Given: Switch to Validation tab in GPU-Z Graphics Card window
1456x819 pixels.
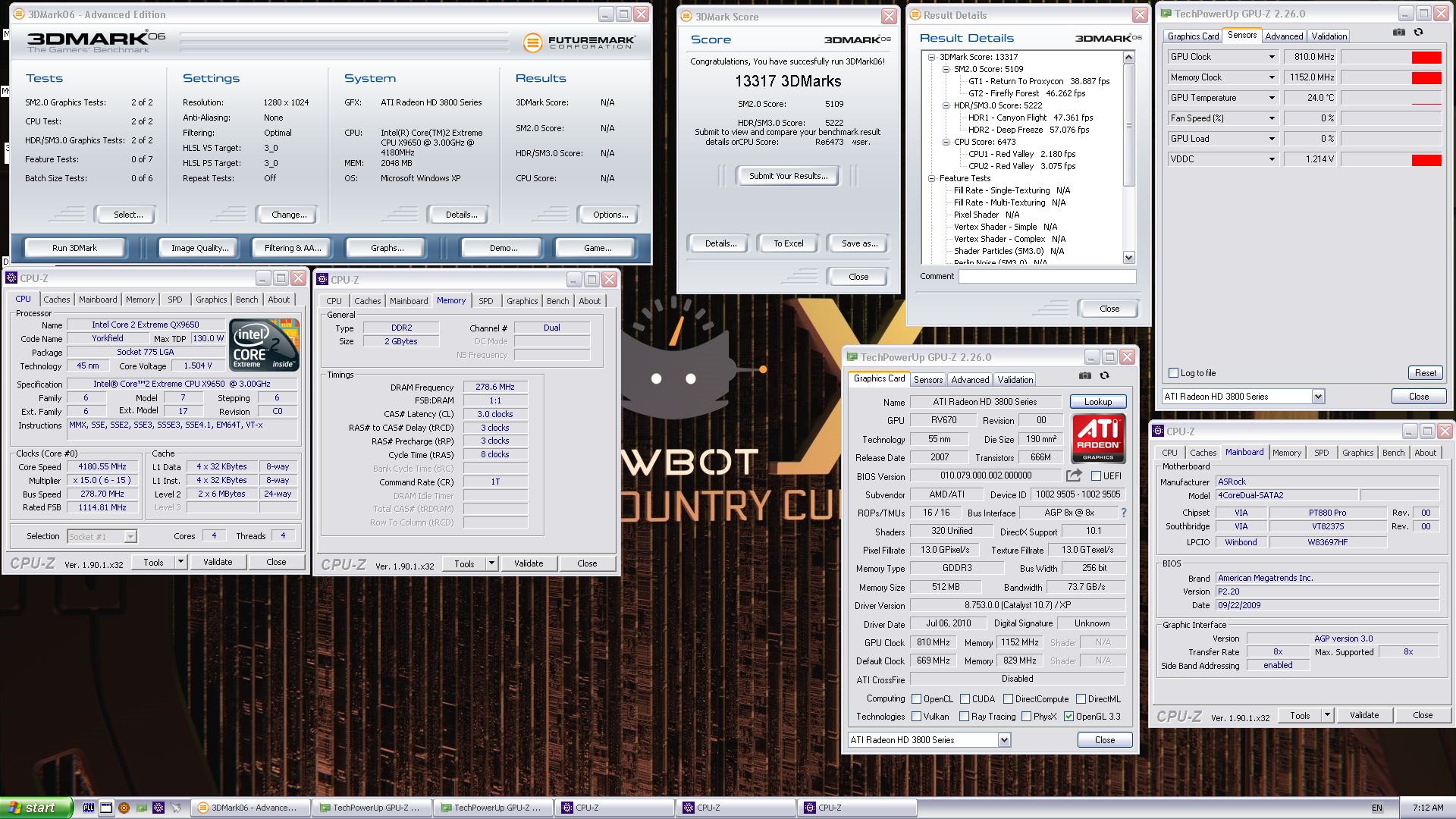Looking at the screenshot, I should [1015, 380].
